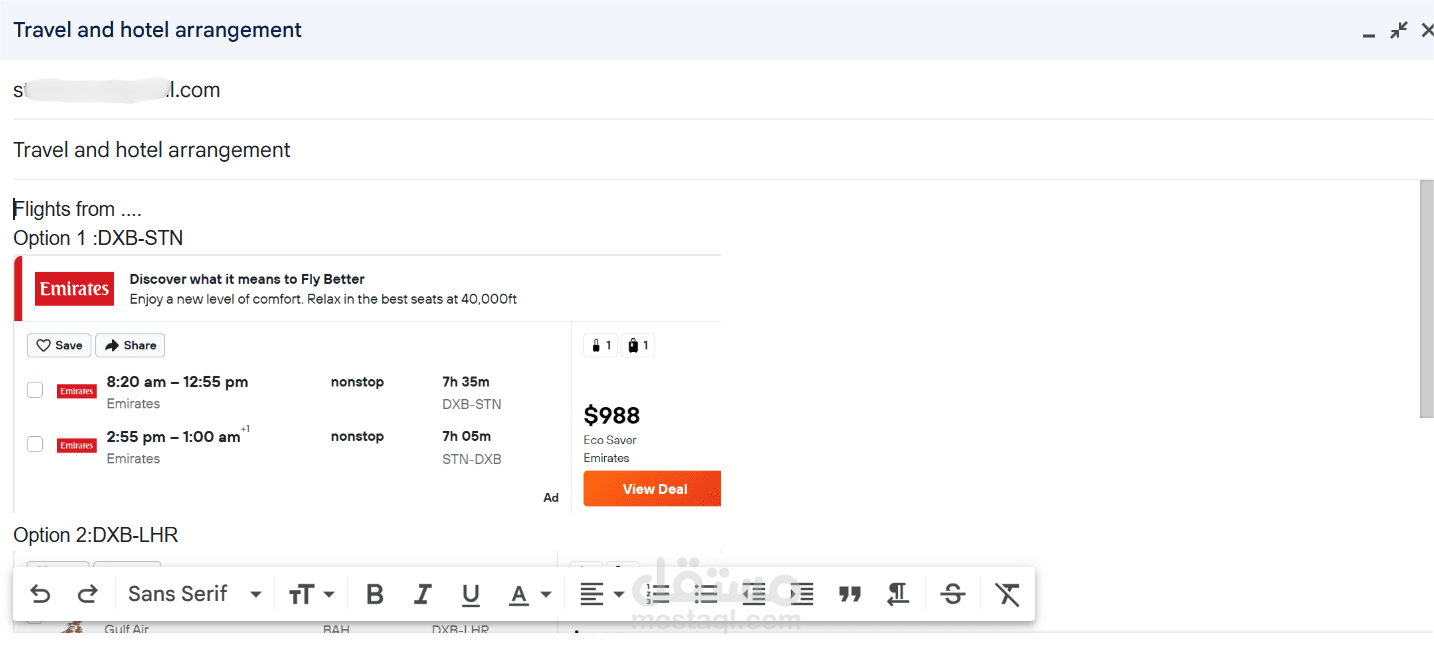Click the subject line field
The height and width of the screenshot is (648, 1434).
pos(717,150)
